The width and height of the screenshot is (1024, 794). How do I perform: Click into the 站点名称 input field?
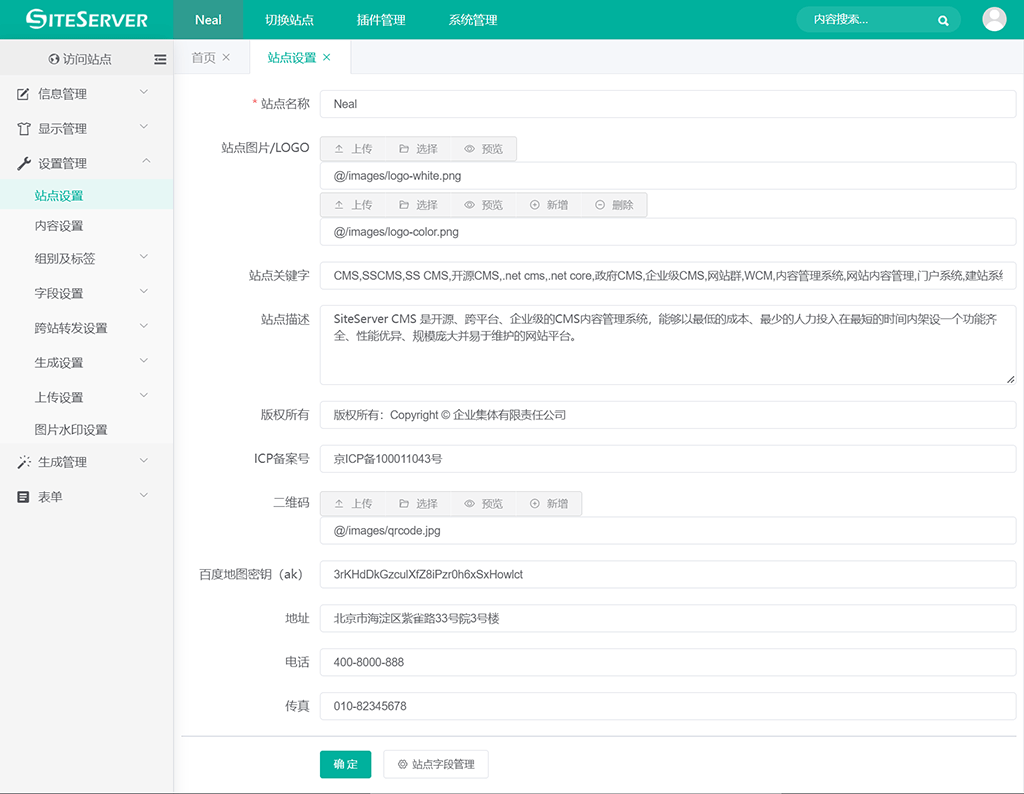[667, 104]
